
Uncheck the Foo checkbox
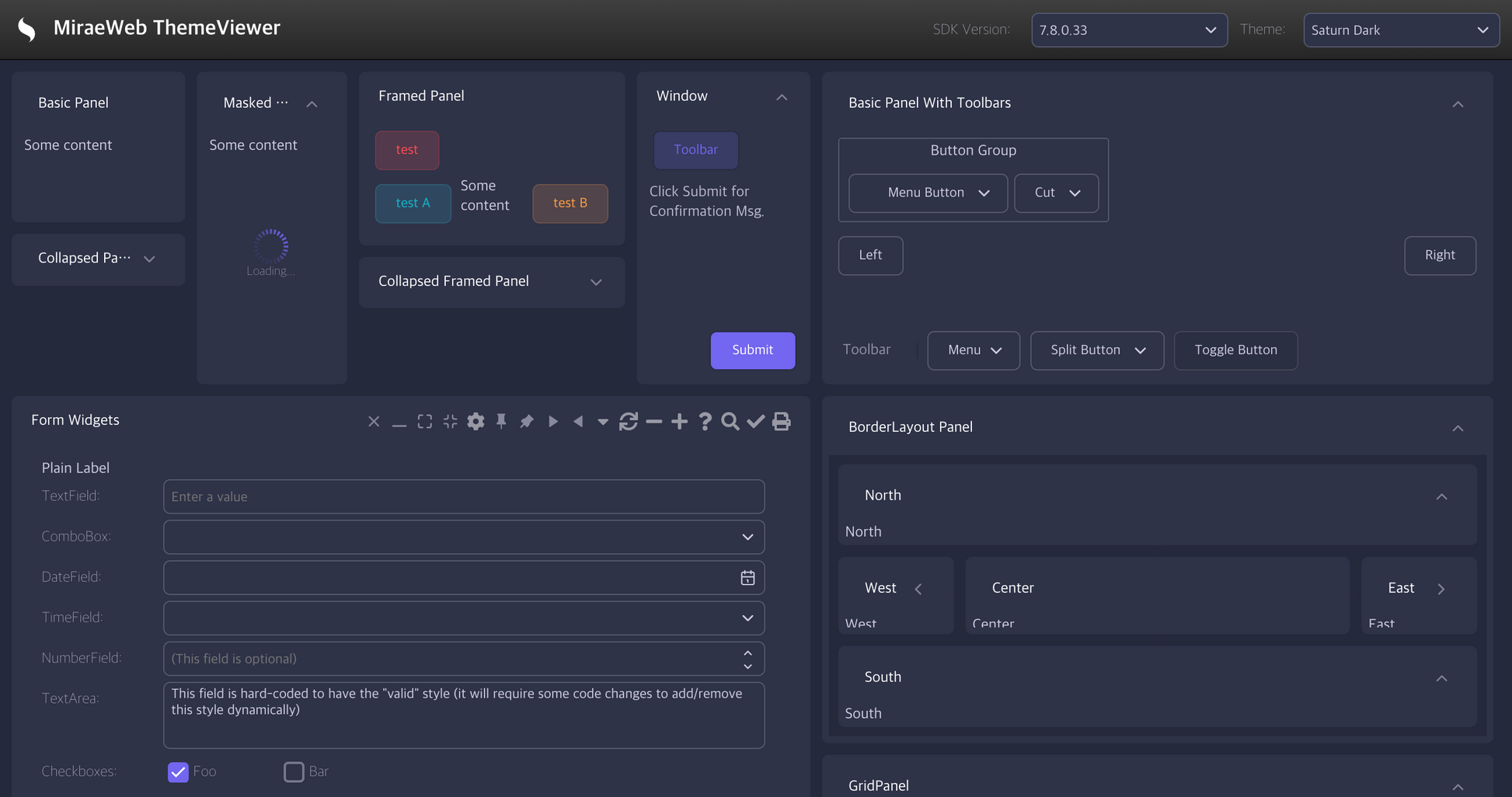coord(178,772)
